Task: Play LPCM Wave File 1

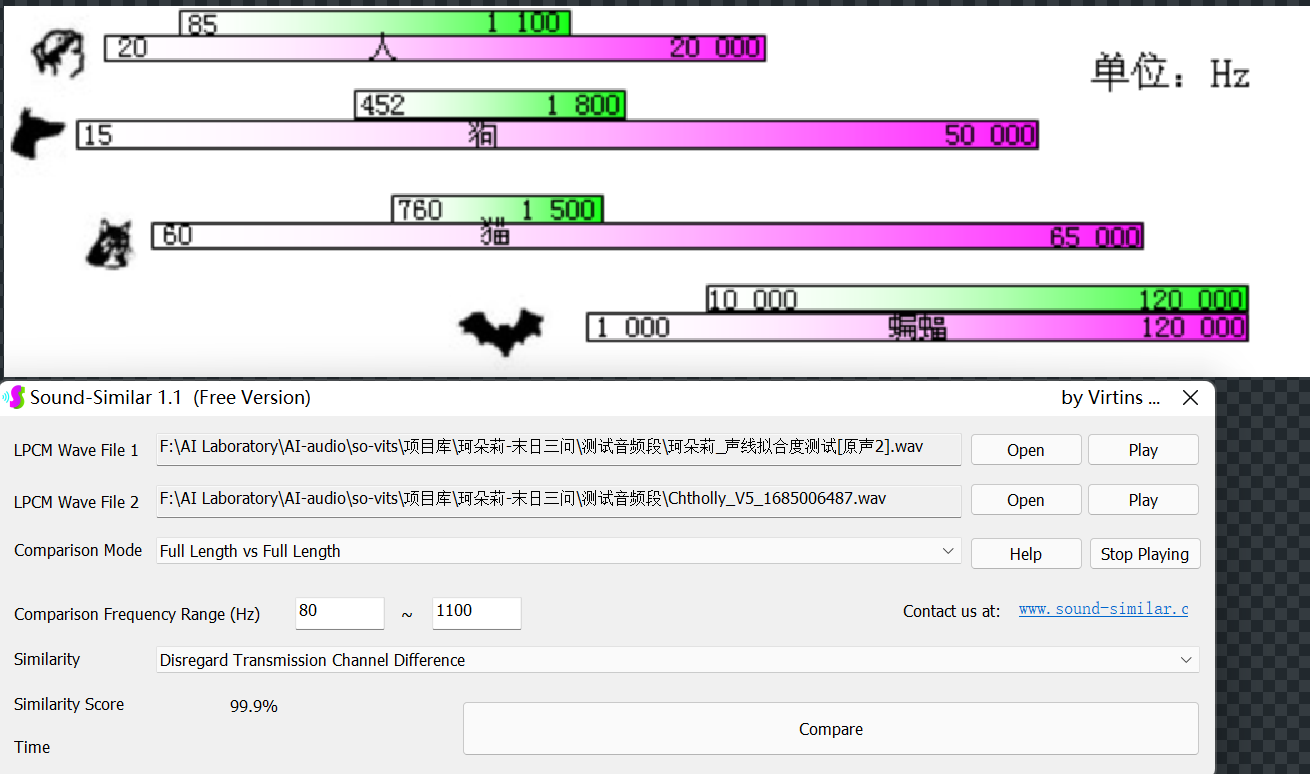Action: [1142, 450]
